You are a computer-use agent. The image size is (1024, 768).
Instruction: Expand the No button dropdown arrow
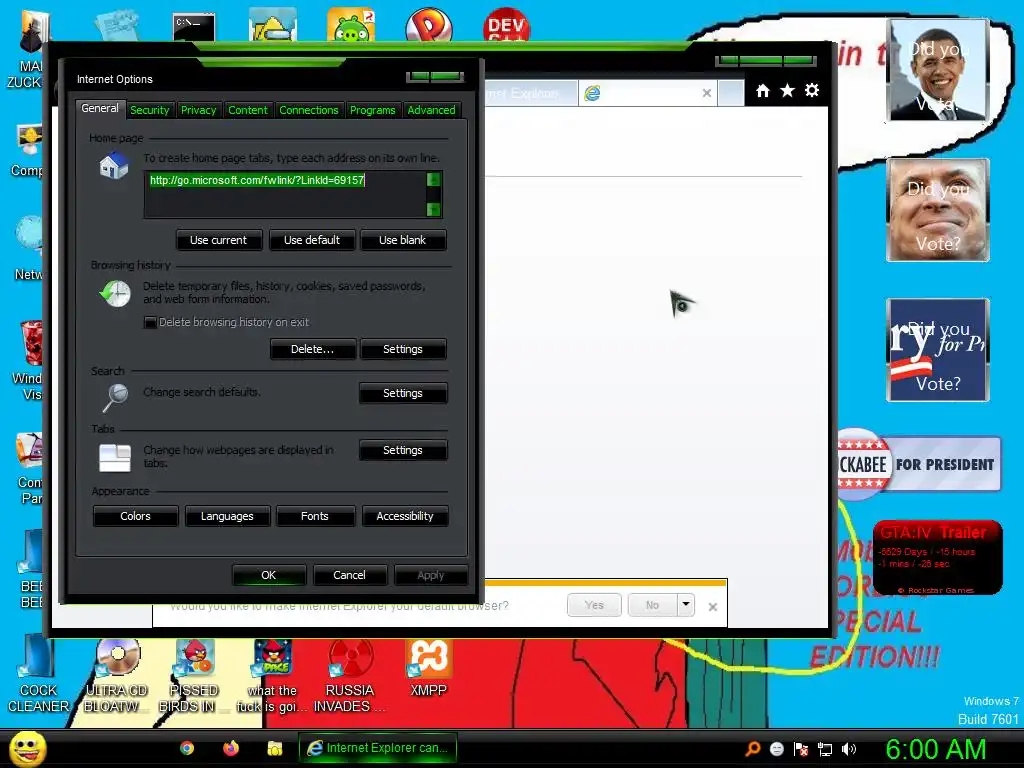686,605
